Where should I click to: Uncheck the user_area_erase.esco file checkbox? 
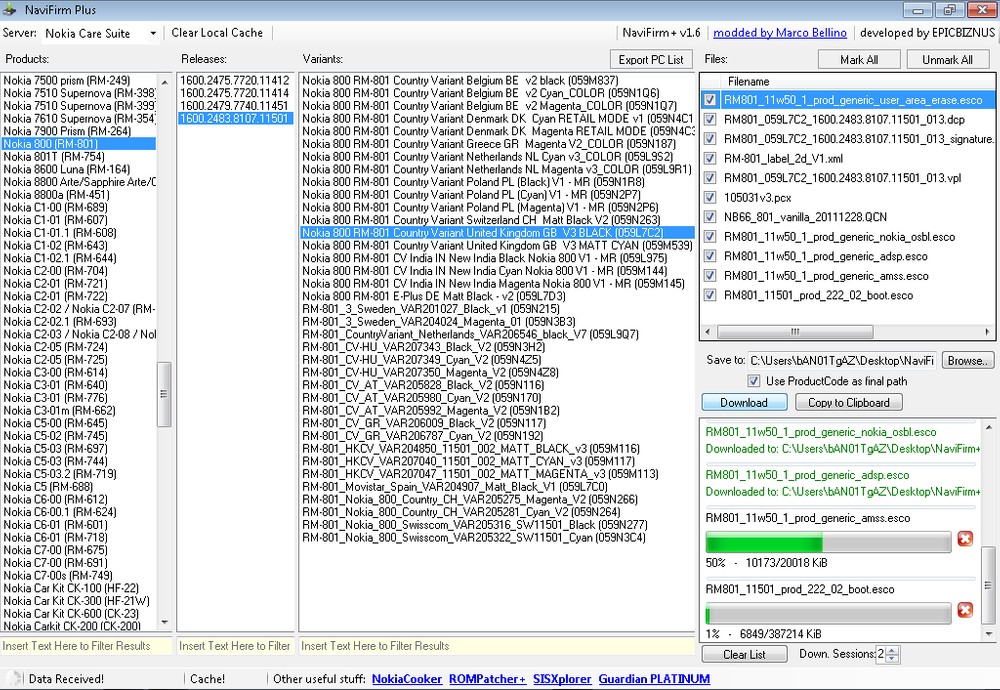[709, 100]
